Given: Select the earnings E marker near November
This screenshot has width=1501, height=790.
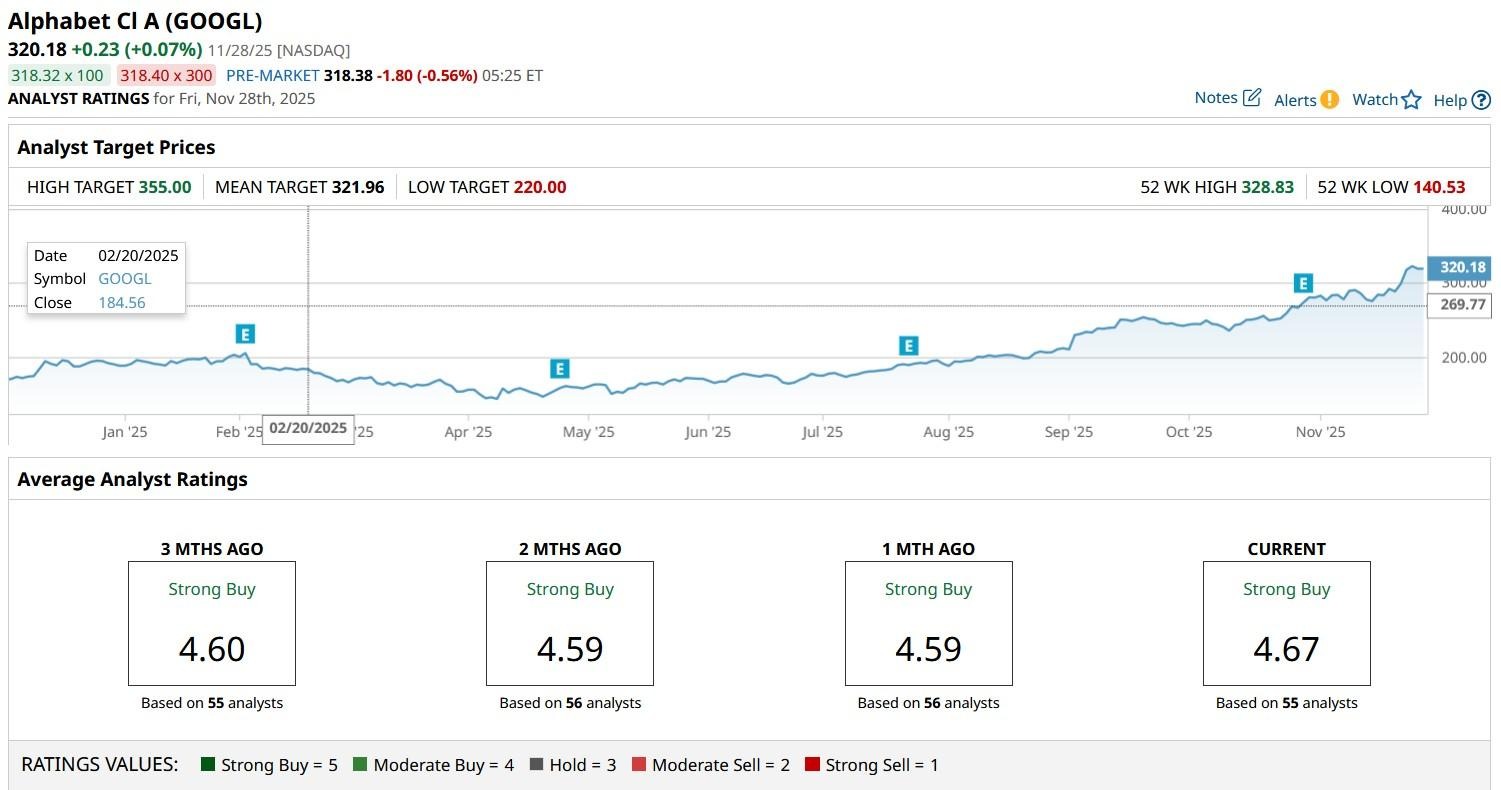Looking at the screenshot, I should 1302,284.
